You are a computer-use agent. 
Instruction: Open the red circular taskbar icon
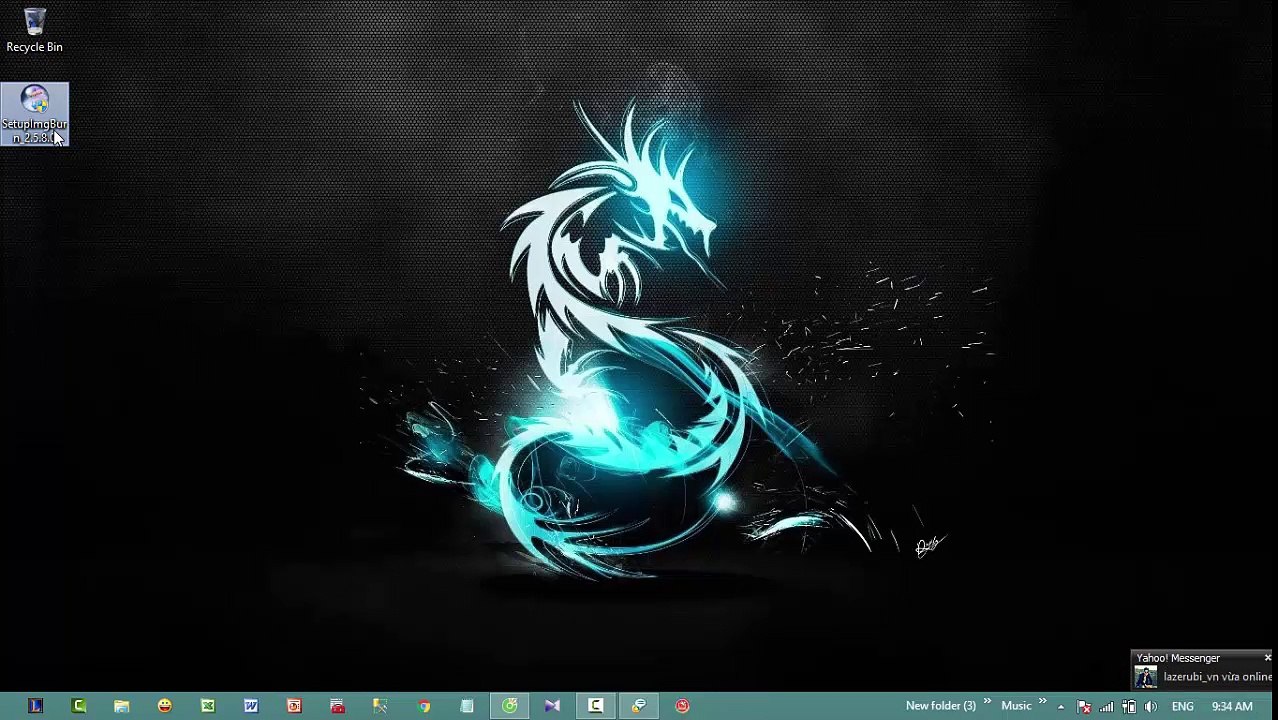(682, 706)
